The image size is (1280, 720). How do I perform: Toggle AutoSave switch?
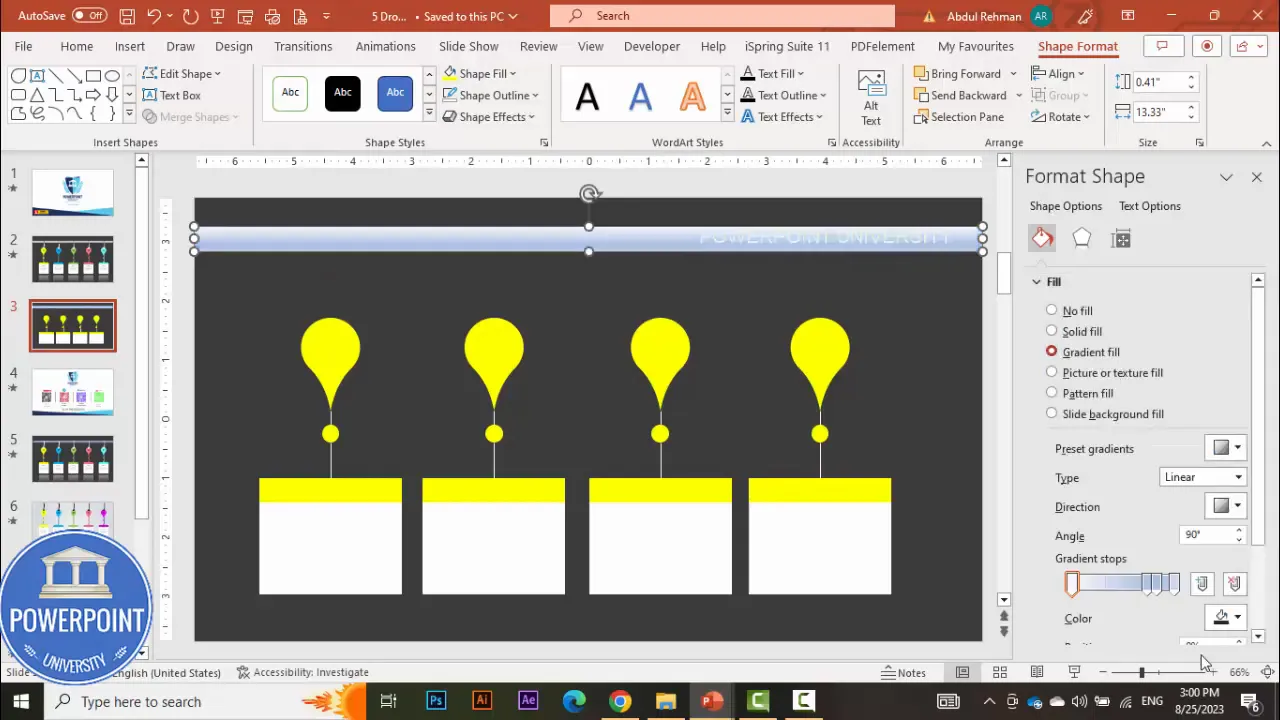point(89,16)
